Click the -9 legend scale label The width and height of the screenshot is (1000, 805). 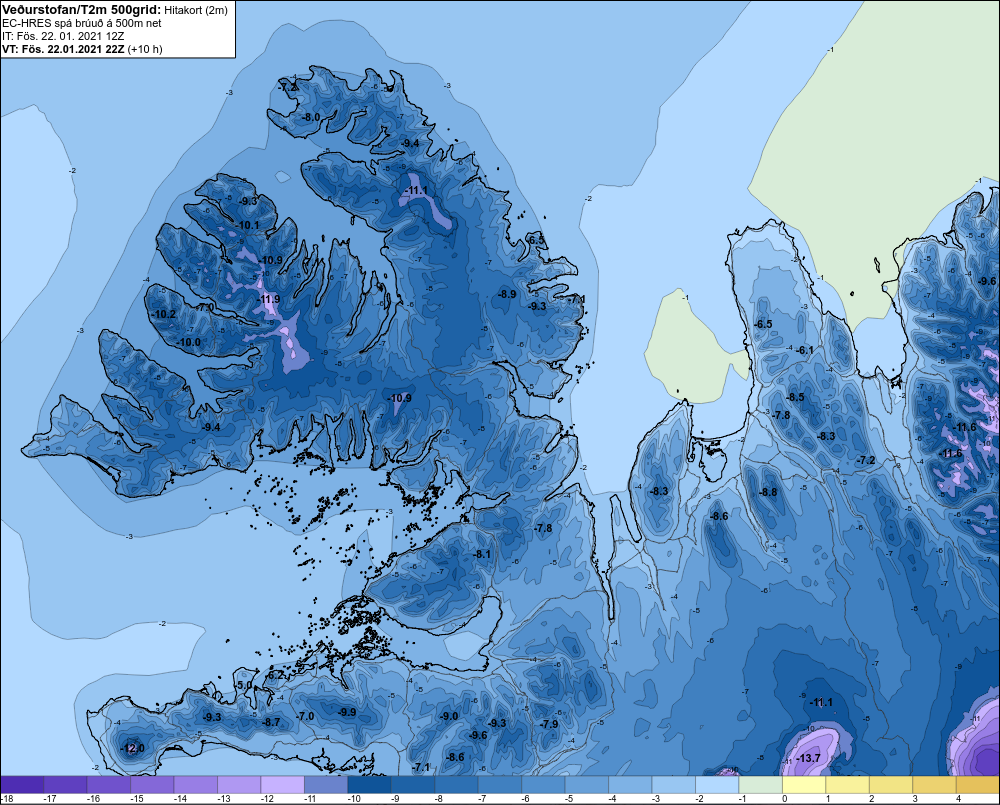(x=395, y=798)
